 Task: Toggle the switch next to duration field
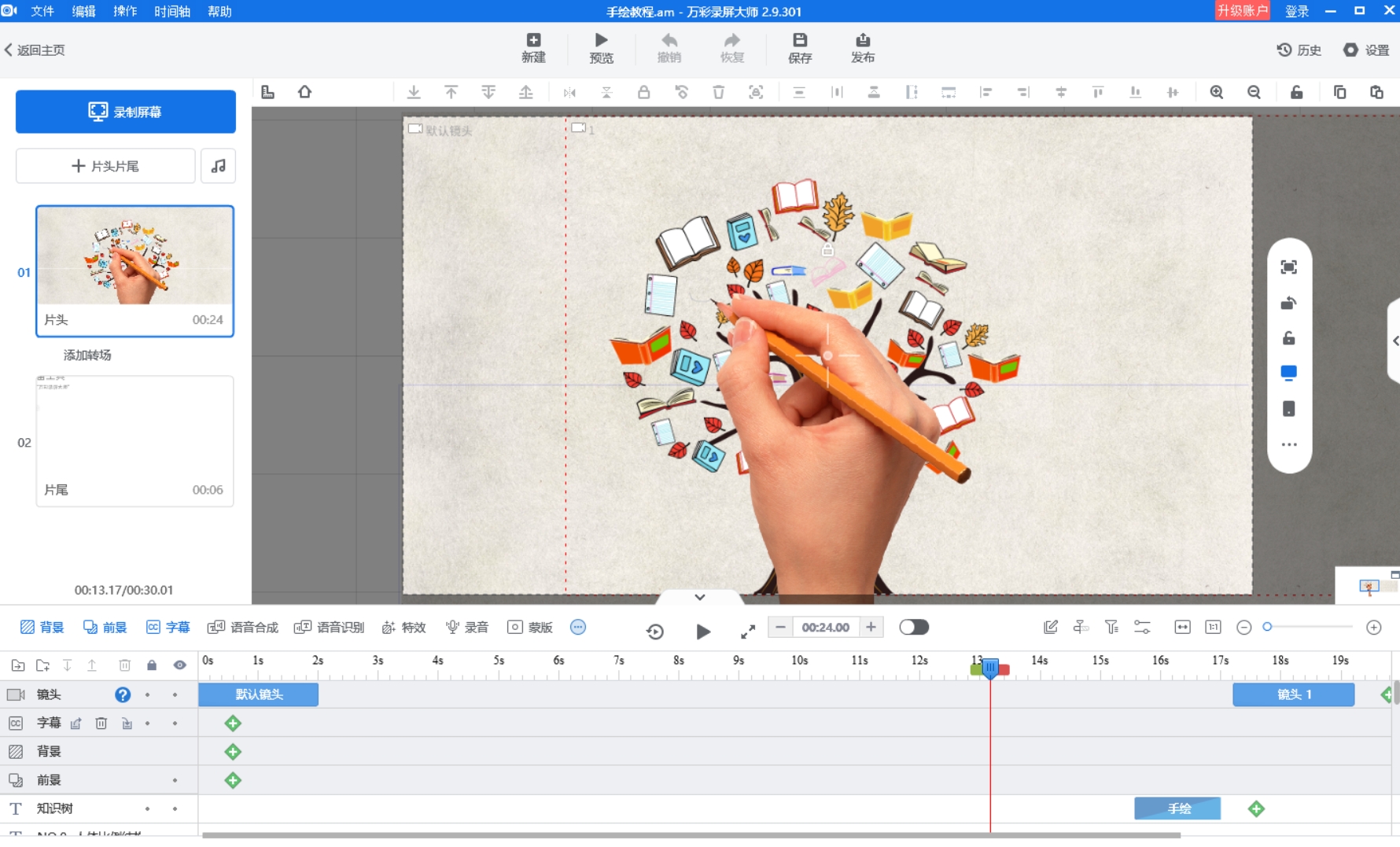[x=914, y=627]
